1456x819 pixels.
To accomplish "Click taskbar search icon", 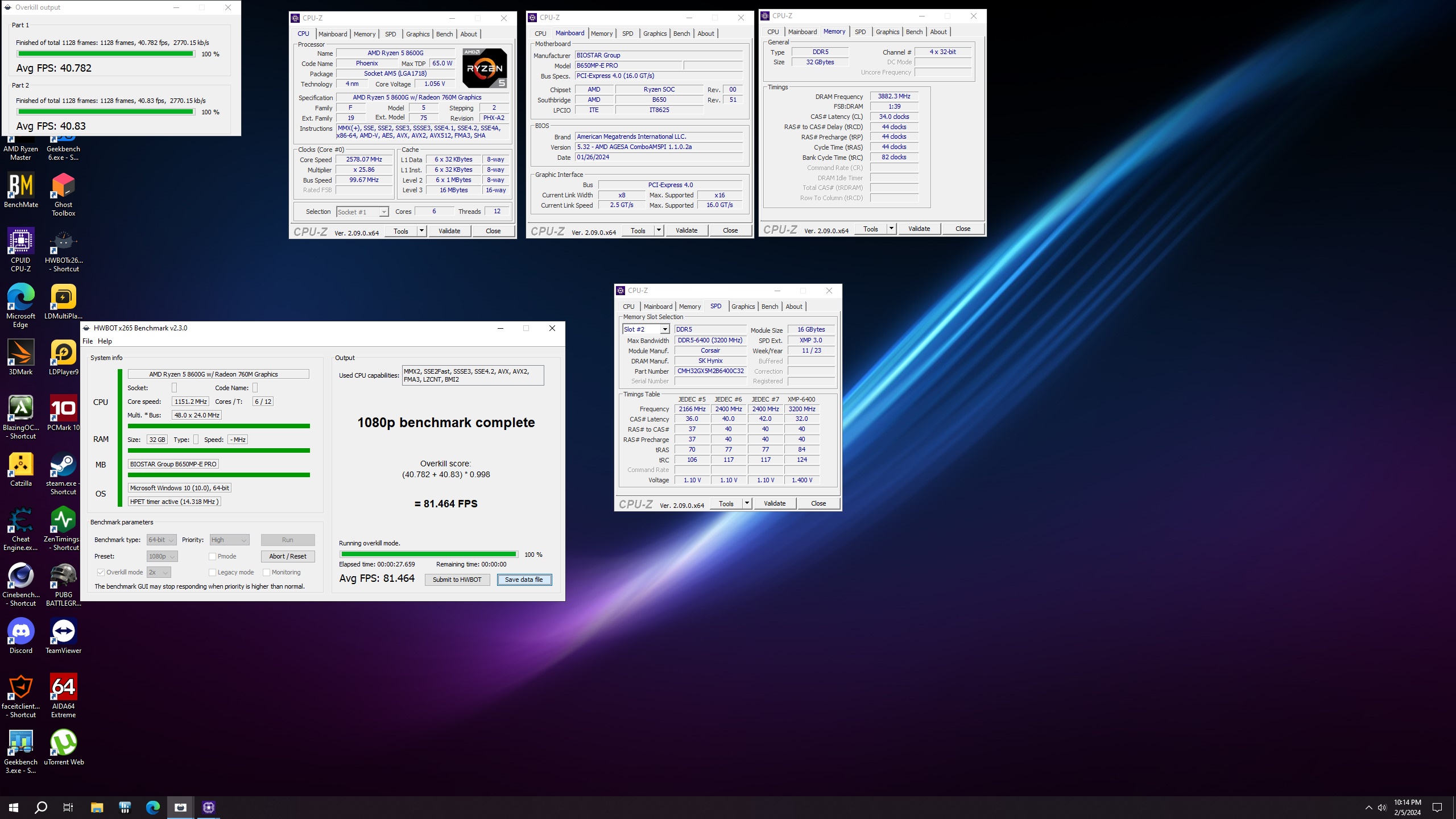I will click(41, 807).
